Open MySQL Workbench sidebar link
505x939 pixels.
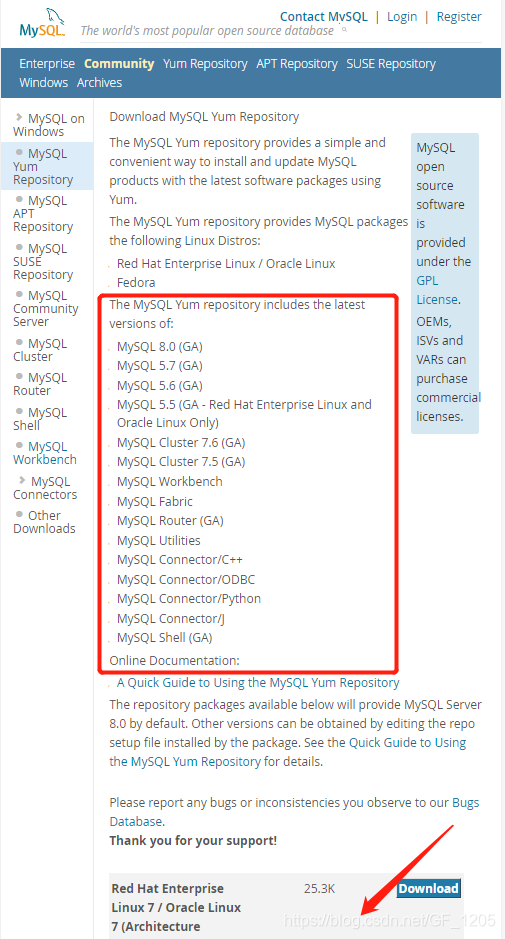pos(45,453)
